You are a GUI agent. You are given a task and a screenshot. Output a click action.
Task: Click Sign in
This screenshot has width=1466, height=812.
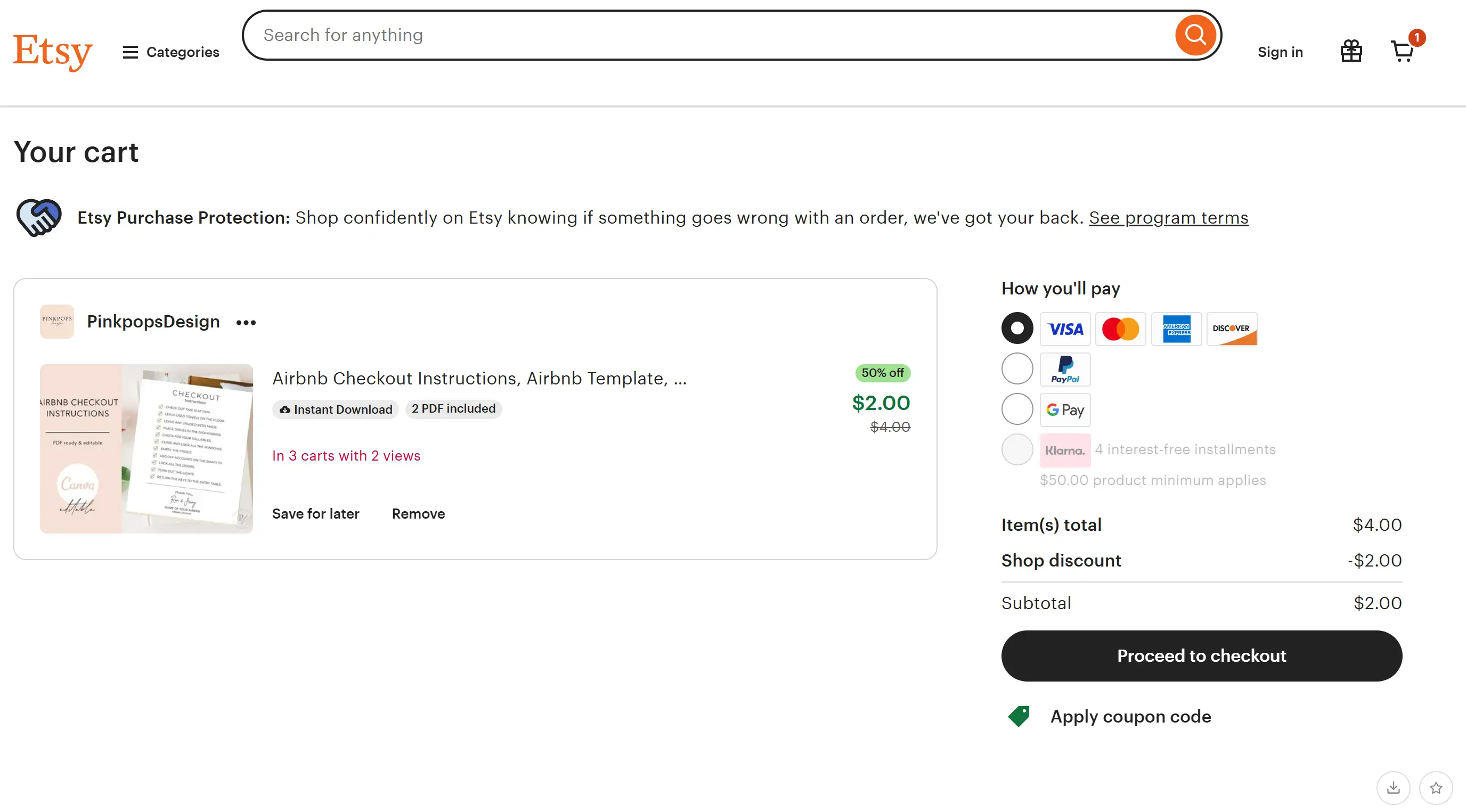pyautogui.click(x=1280, y=52)
